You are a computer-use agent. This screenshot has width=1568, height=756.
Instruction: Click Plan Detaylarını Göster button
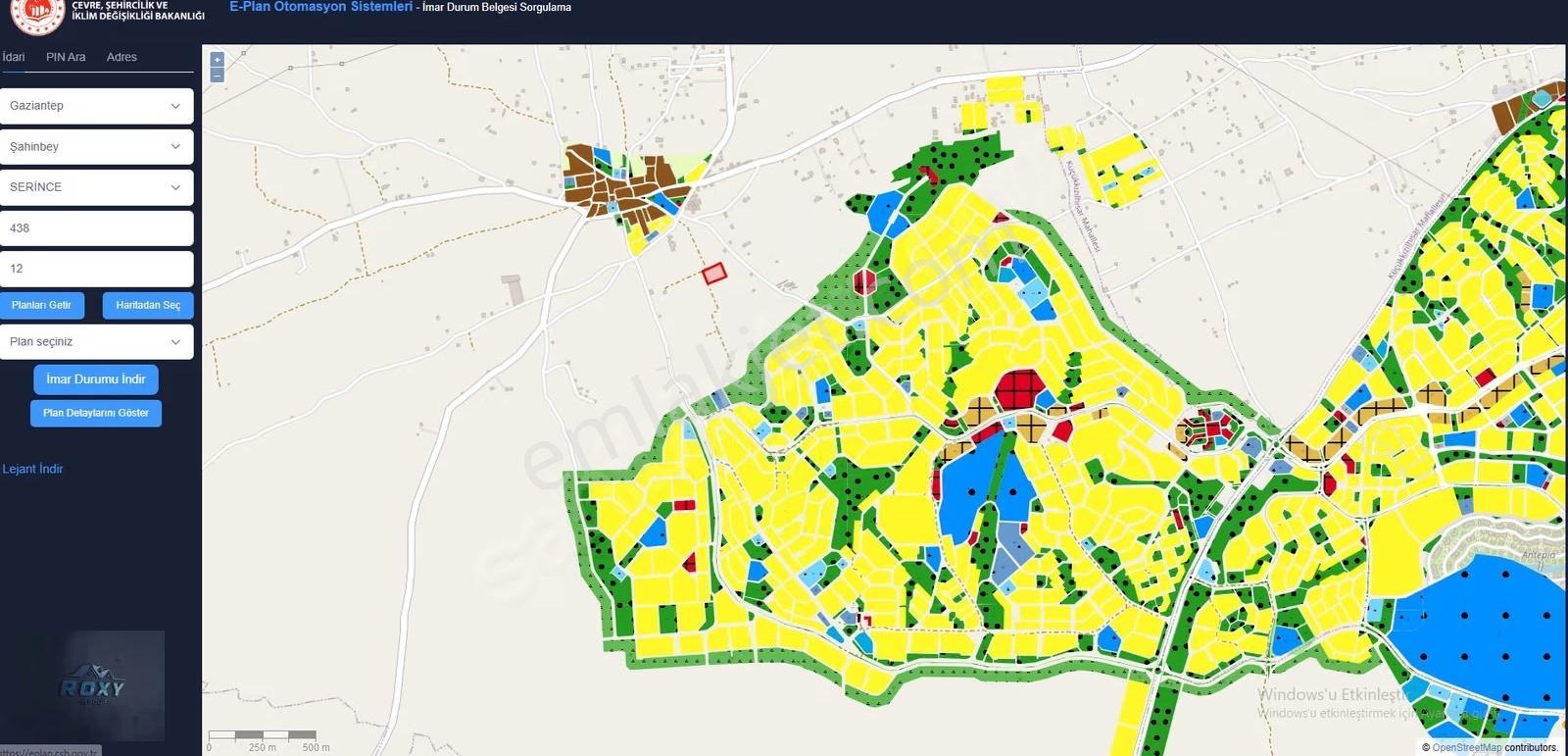coord(96,413)
